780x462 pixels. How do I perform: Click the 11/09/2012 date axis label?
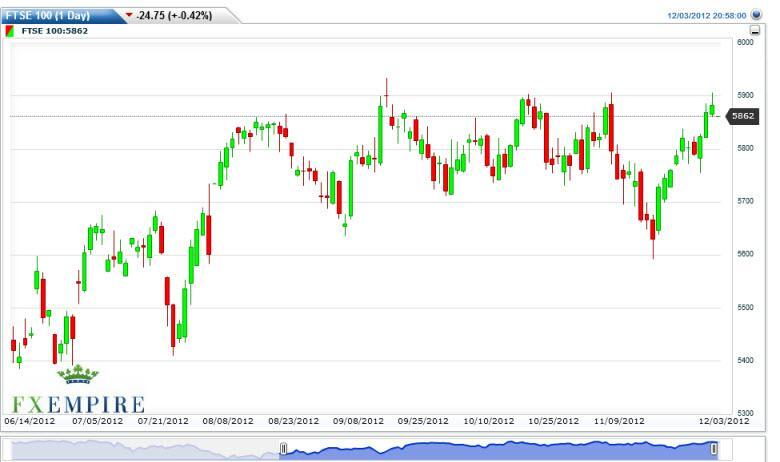(x=622, y=421)
